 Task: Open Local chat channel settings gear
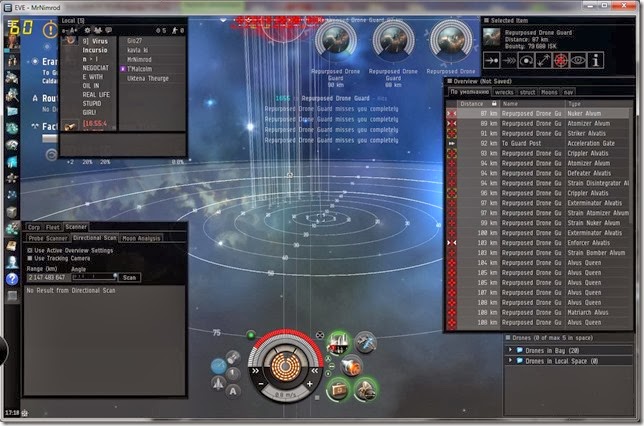[x=87, y=30]
